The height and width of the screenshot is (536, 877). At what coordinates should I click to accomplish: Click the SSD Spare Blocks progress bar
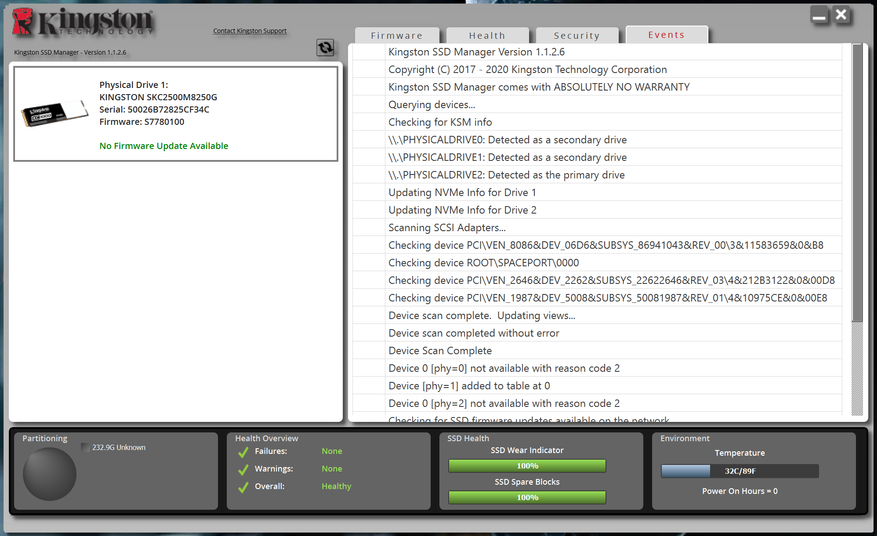pos(527,497)
